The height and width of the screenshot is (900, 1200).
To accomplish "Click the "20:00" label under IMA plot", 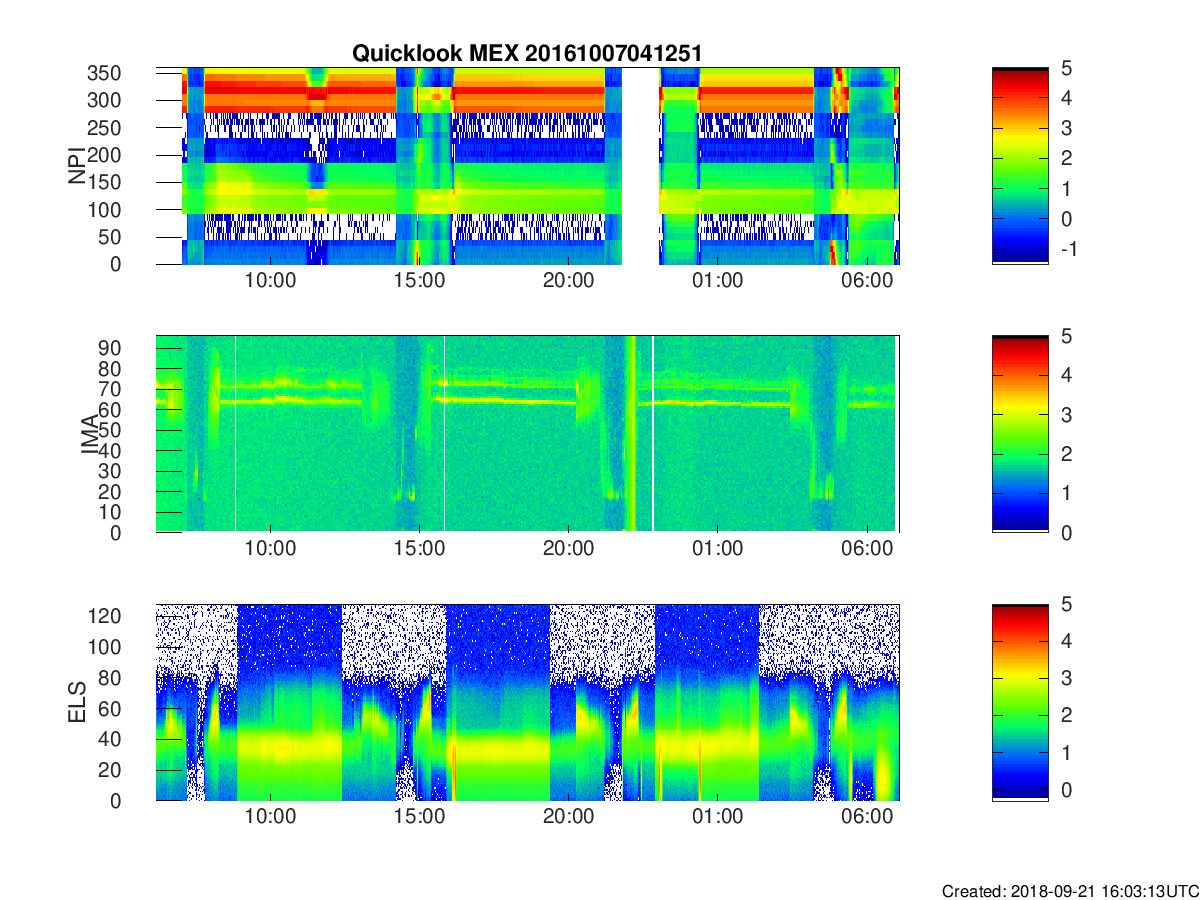I will [568, 549].
